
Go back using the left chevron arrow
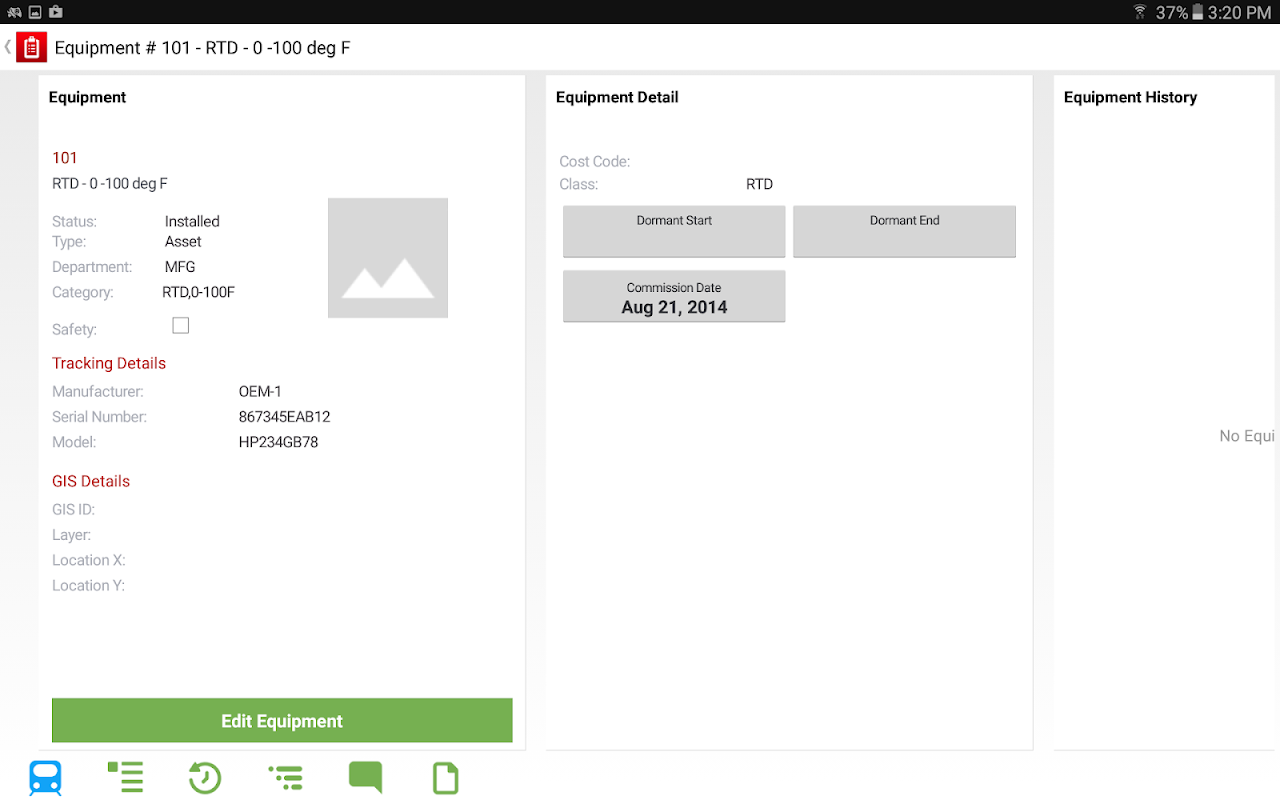[7, 47]
